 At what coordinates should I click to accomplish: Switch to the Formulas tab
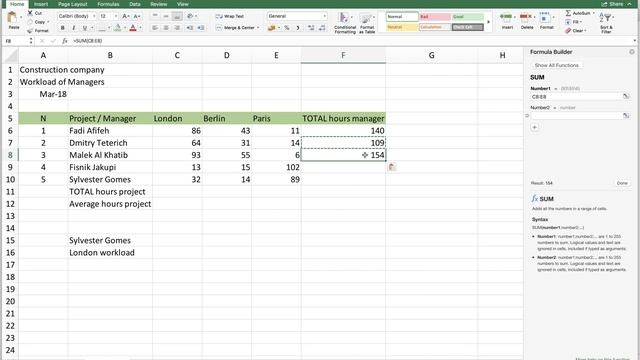point(108,4)
